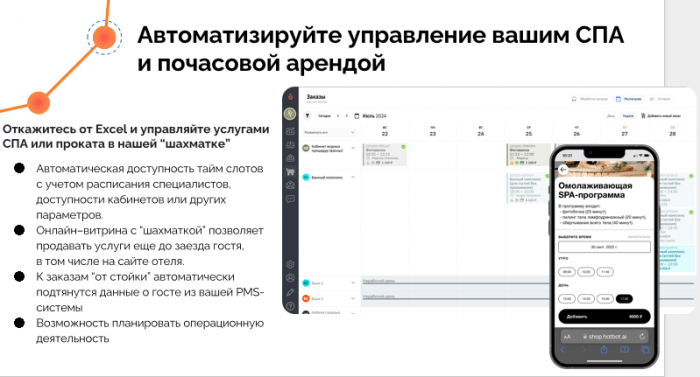Screen dimensions: 700x377
Task: Tap the black Добавить button on the phone
Action: point(604,316)
